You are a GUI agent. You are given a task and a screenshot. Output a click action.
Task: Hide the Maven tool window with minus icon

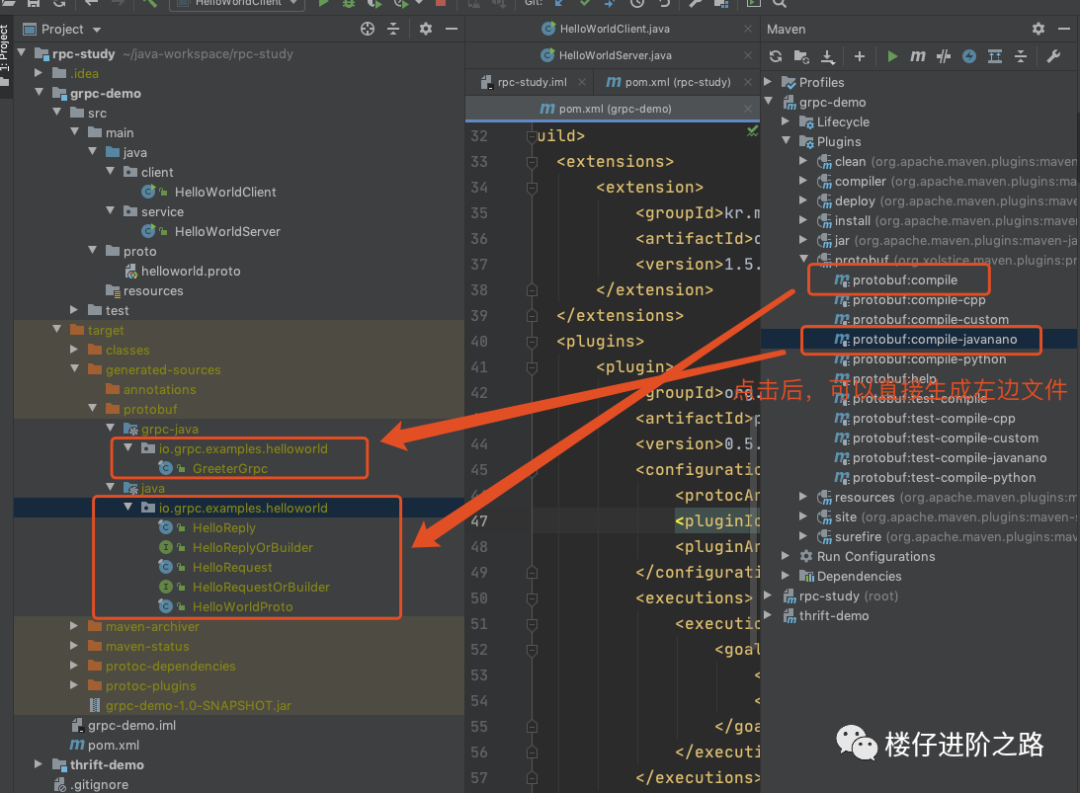(x=1064, y=29)
